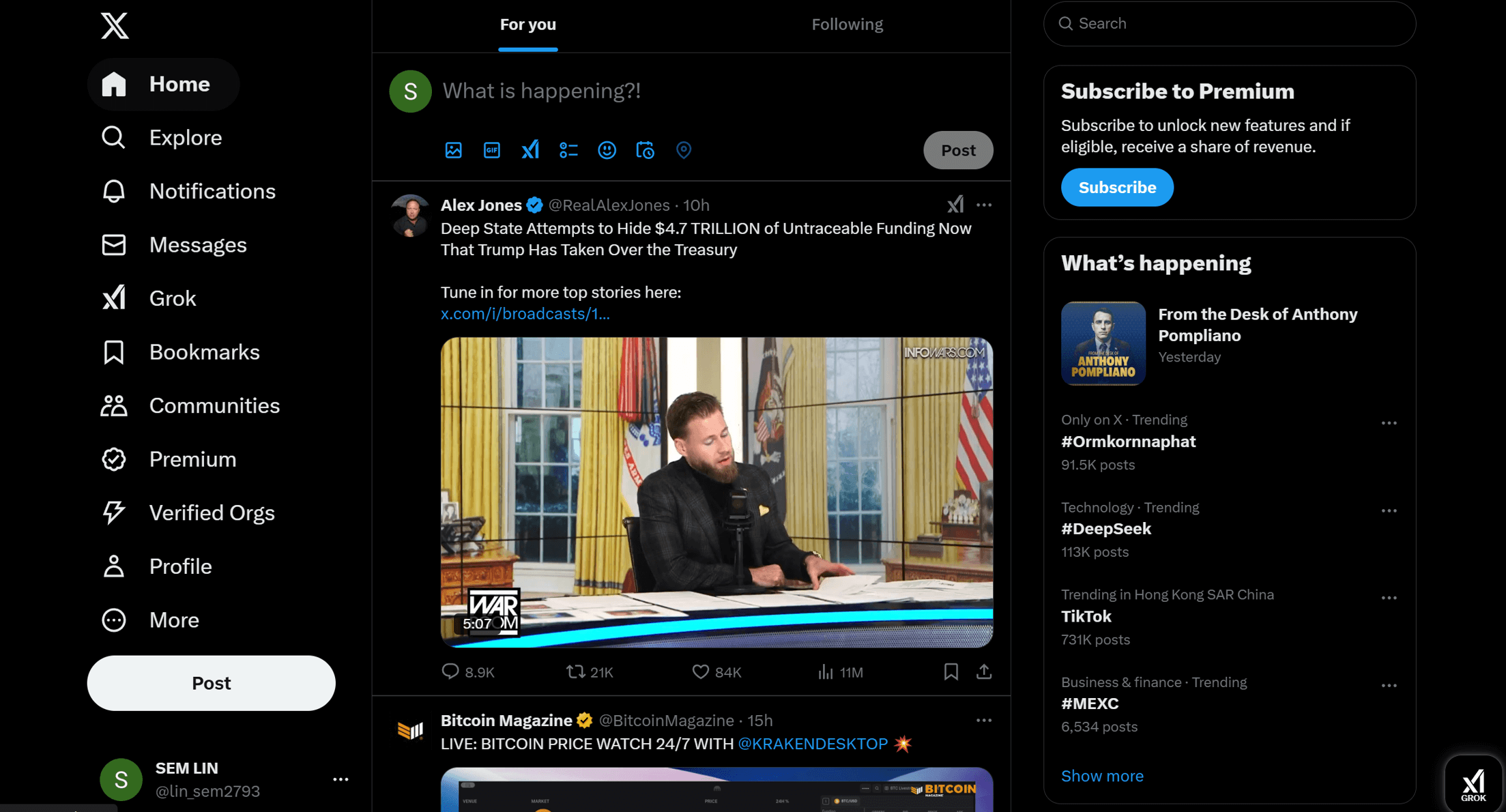This screenshot has height=812, width=1506.
Task: Open Verified Orgs via the lightning icon
Action: tap(114, 512)
